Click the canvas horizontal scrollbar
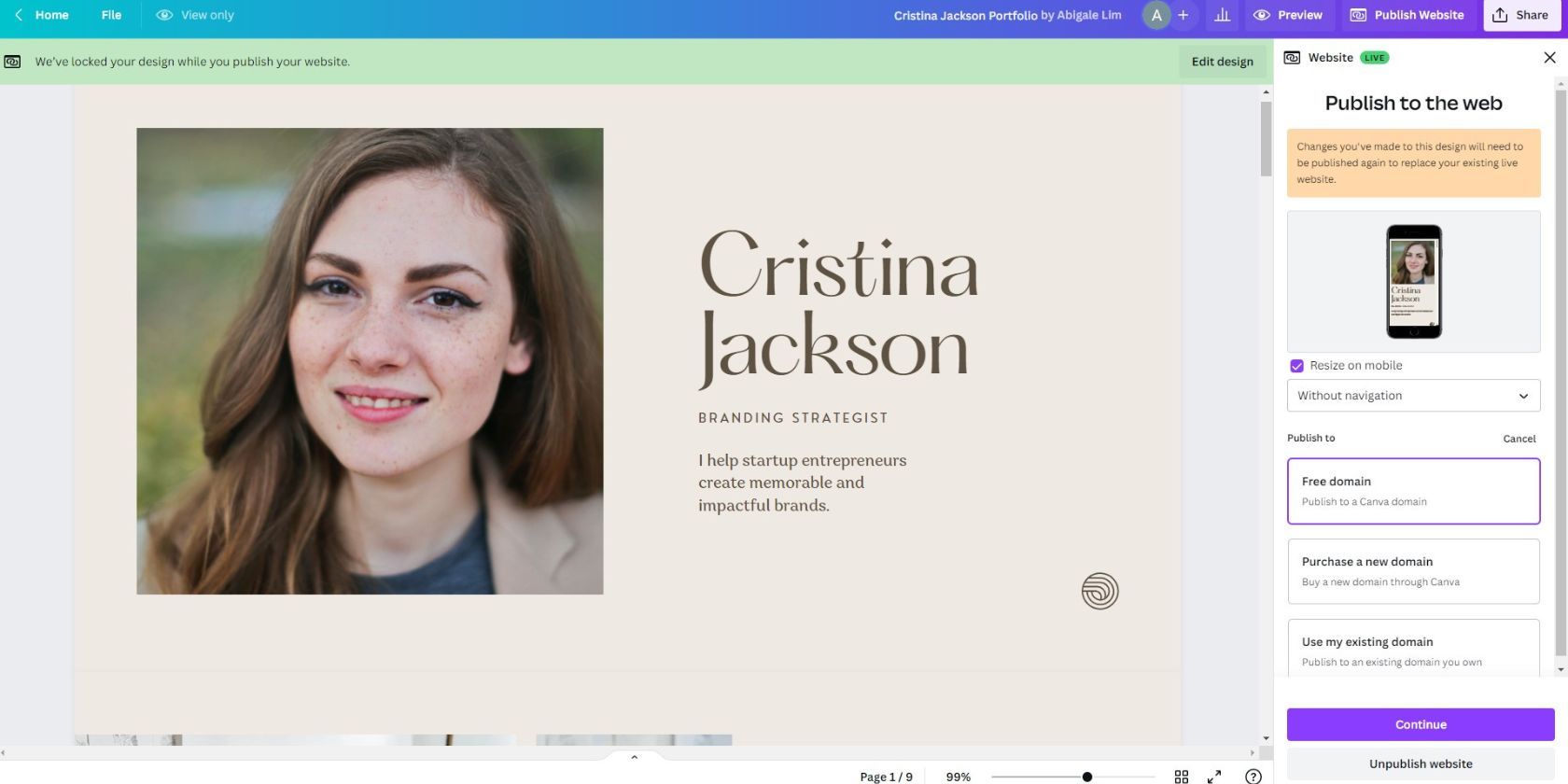1568x784 pixels. click(x=625, y=752)
